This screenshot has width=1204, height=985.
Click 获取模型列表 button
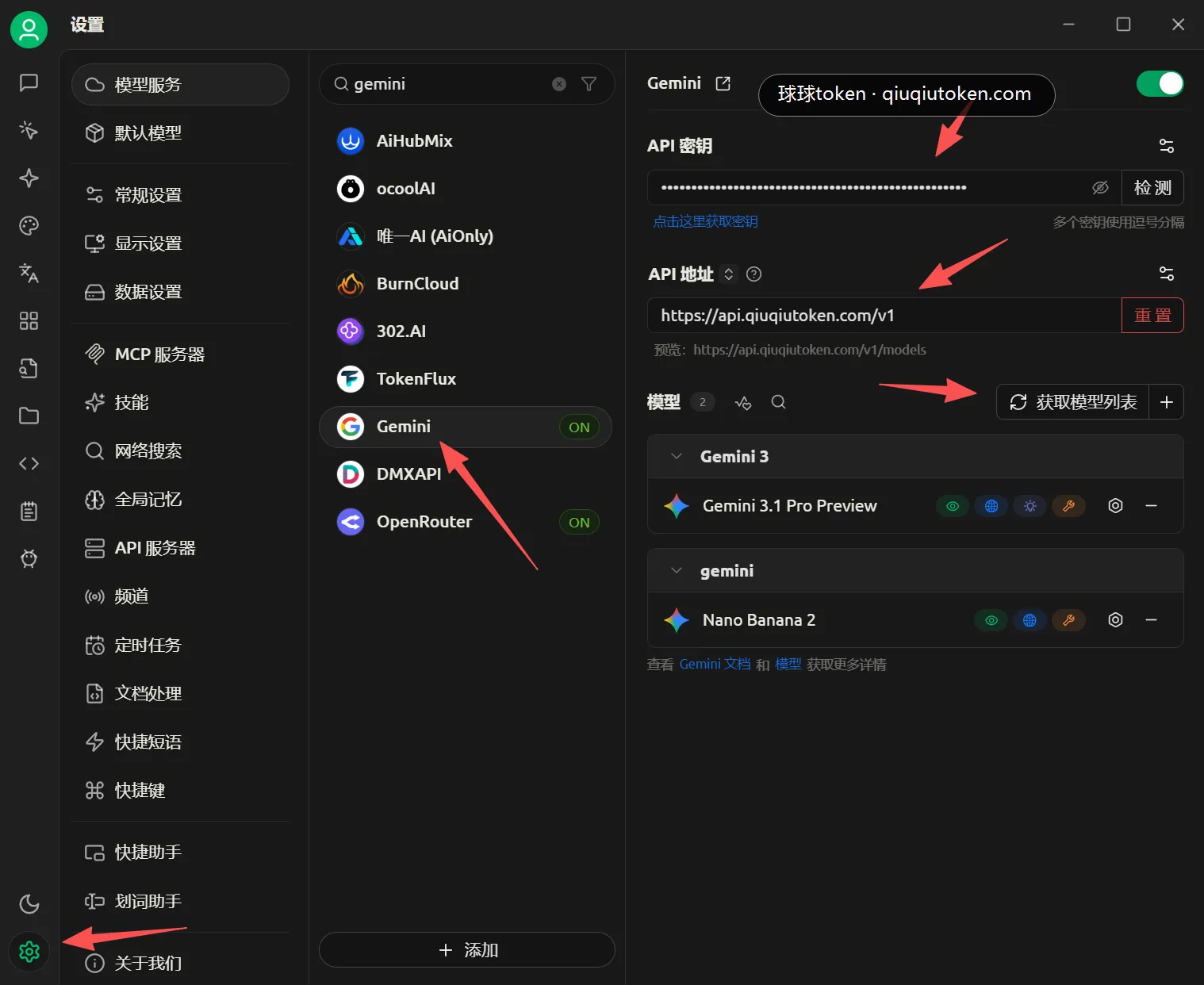tap(1073, 402)
